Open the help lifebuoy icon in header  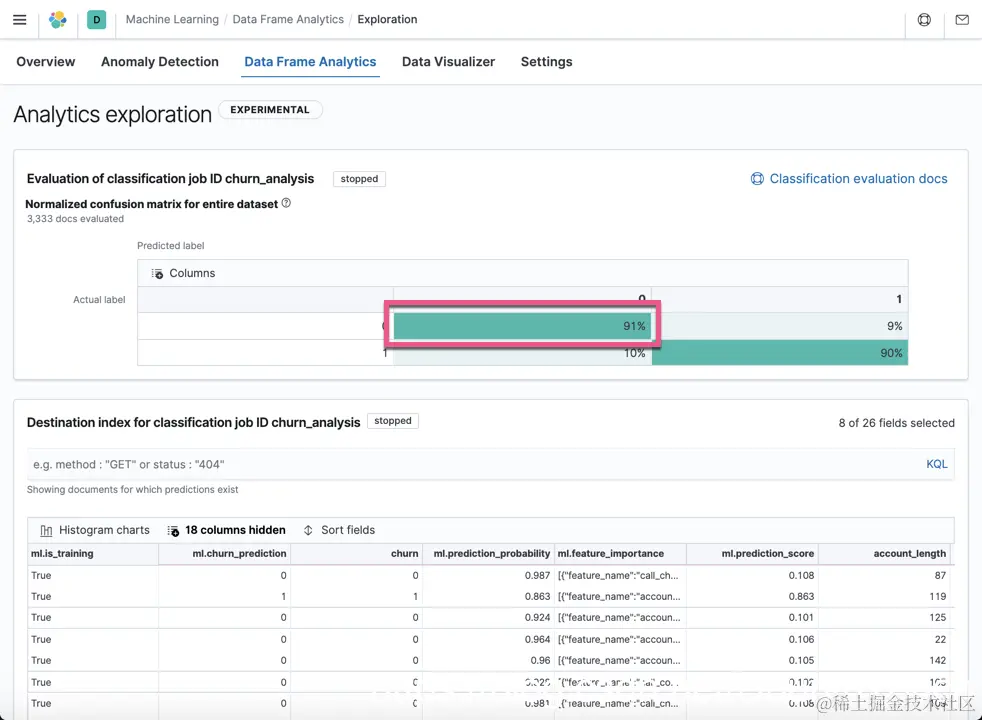point(924,19)
